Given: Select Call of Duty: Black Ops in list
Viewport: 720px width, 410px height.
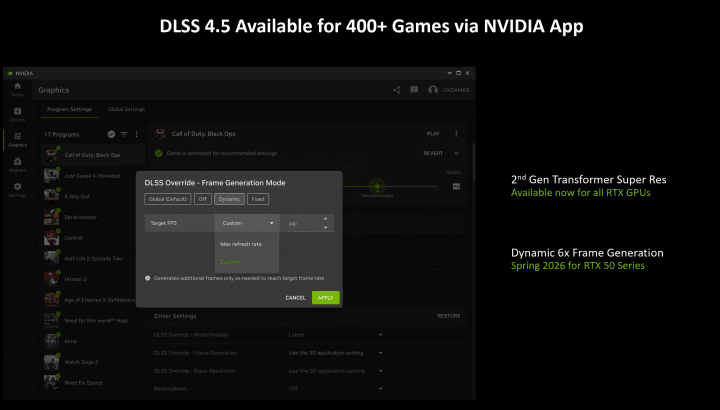Looking at the screenshot, I should pyautogui.click(x=93, y=155).
